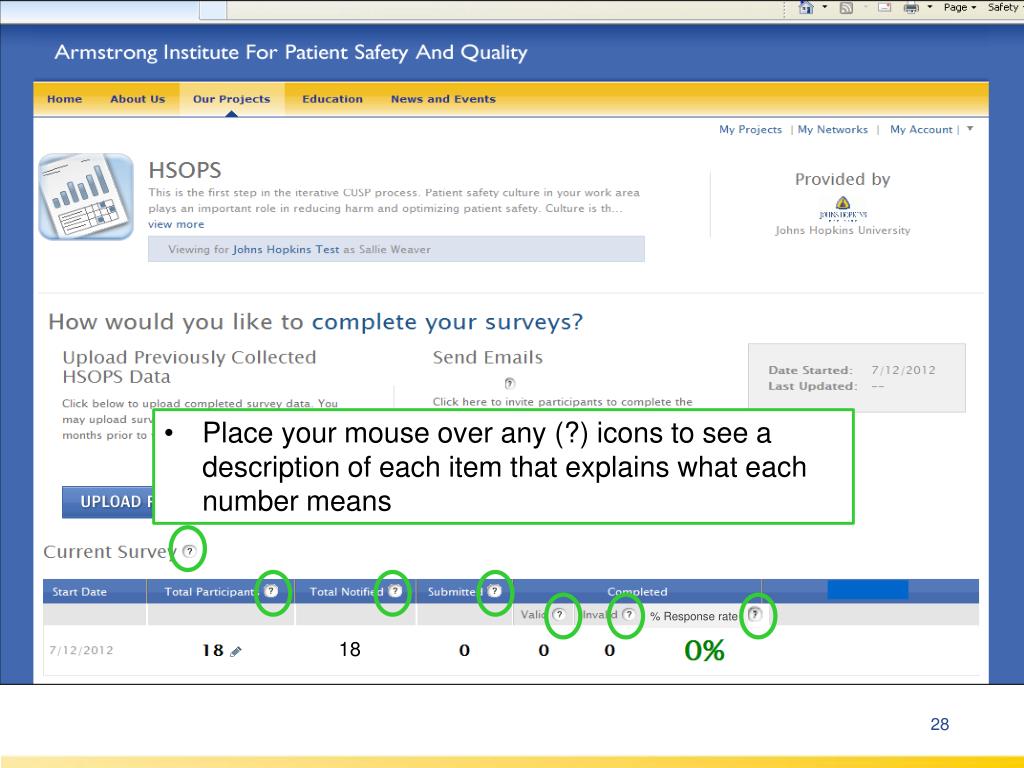The image size is (1024, 768).
Task: Open the Safety menu in browser toolbar
Action: pyautogui.click(x=1005, y=7)
